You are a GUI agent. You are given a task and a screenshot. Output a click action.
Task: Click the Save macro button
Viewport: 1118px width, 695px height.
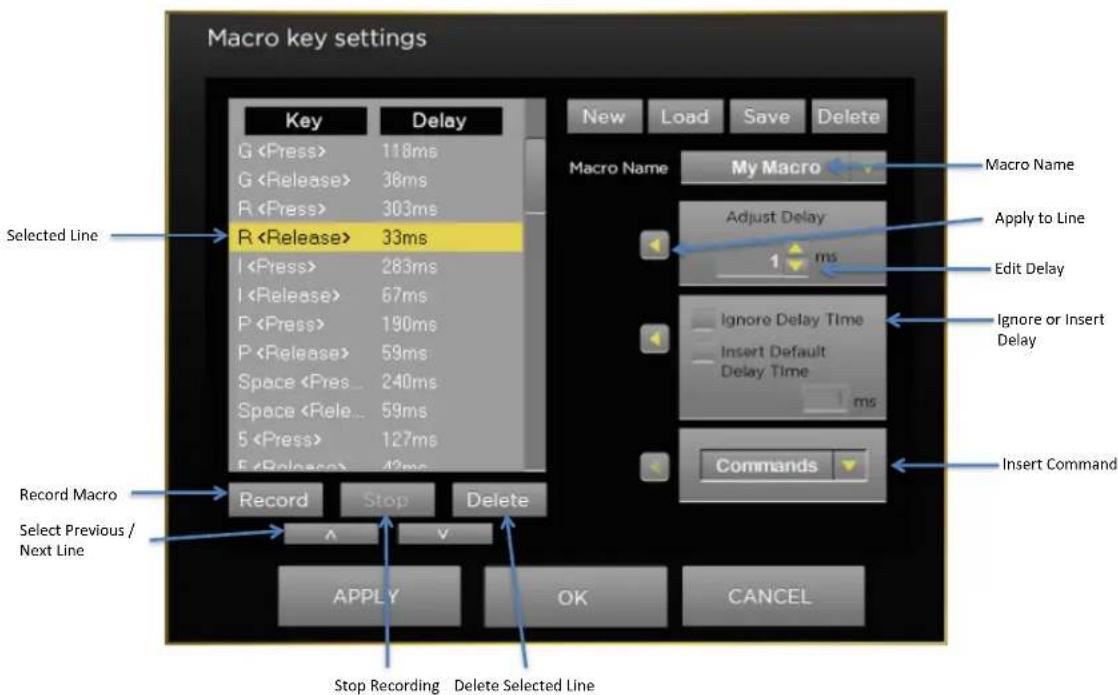click(x=766, y=116)
